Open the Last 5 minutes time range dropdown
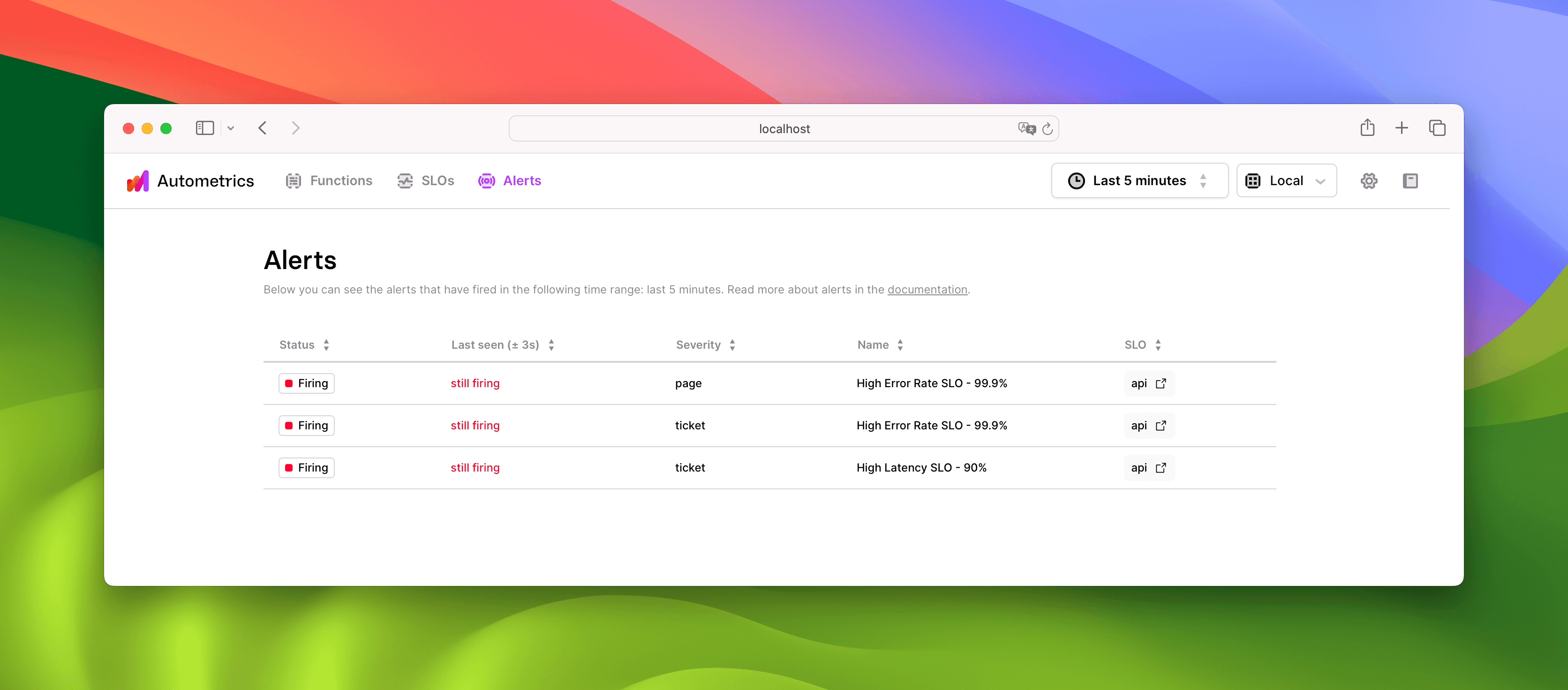Screen dimensions: 1568x690 pyautogui.click(x=1139, y=180)
